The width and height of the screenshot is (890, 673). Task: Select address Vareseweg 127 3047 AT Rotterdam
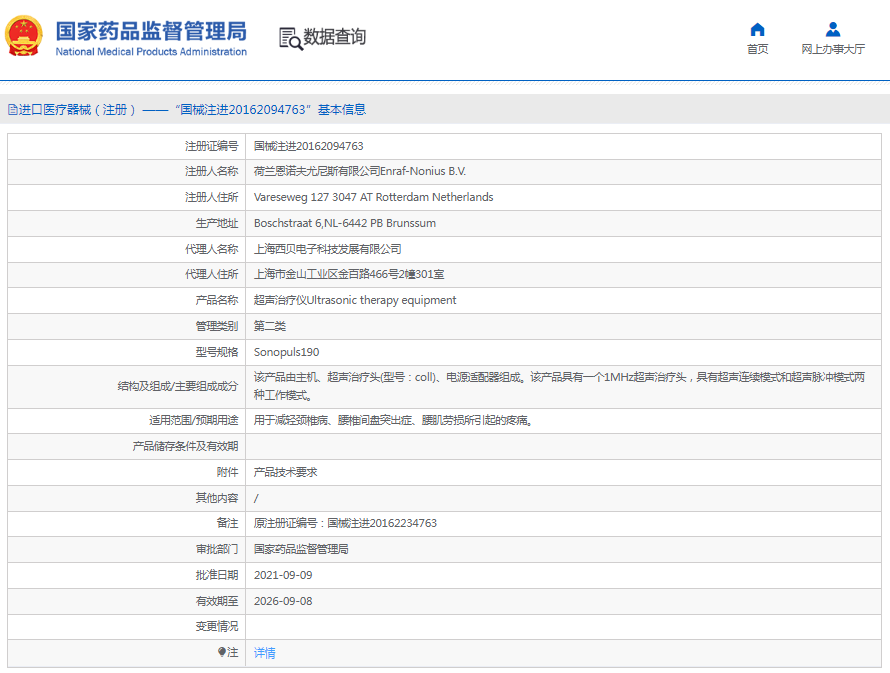[373, 197]
